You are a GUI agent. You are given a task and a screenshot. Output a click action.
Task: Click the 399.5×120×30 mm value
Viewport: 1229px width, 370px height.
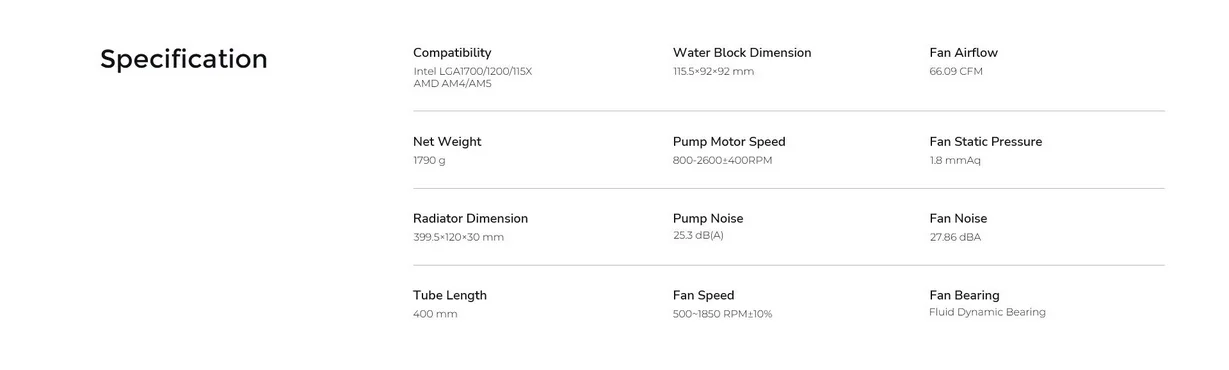458,238
